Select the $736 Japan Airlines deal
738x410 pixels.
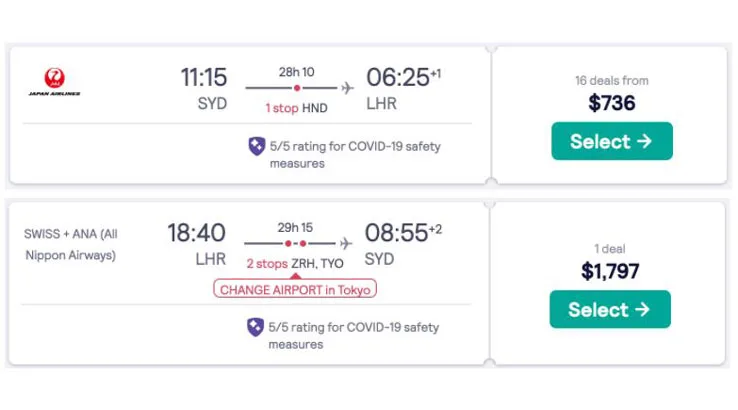[611, 141]
